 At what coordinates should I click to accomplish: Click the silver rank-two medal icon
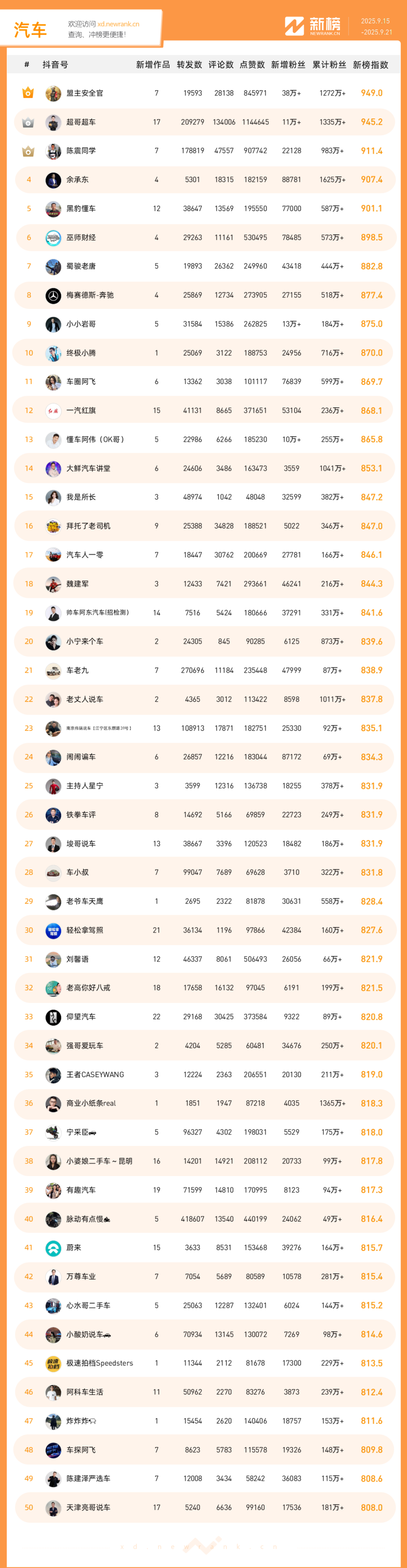click(28, 122)
